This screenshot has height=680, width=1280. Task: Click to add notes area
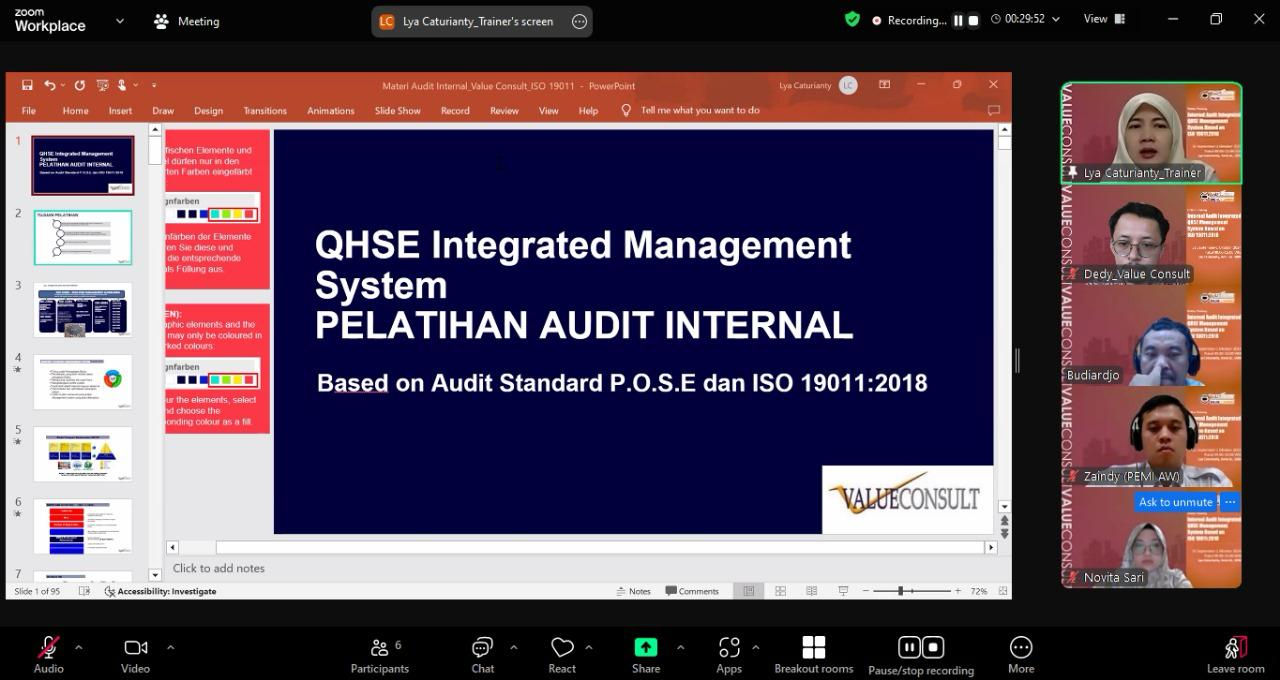(219, 568)
